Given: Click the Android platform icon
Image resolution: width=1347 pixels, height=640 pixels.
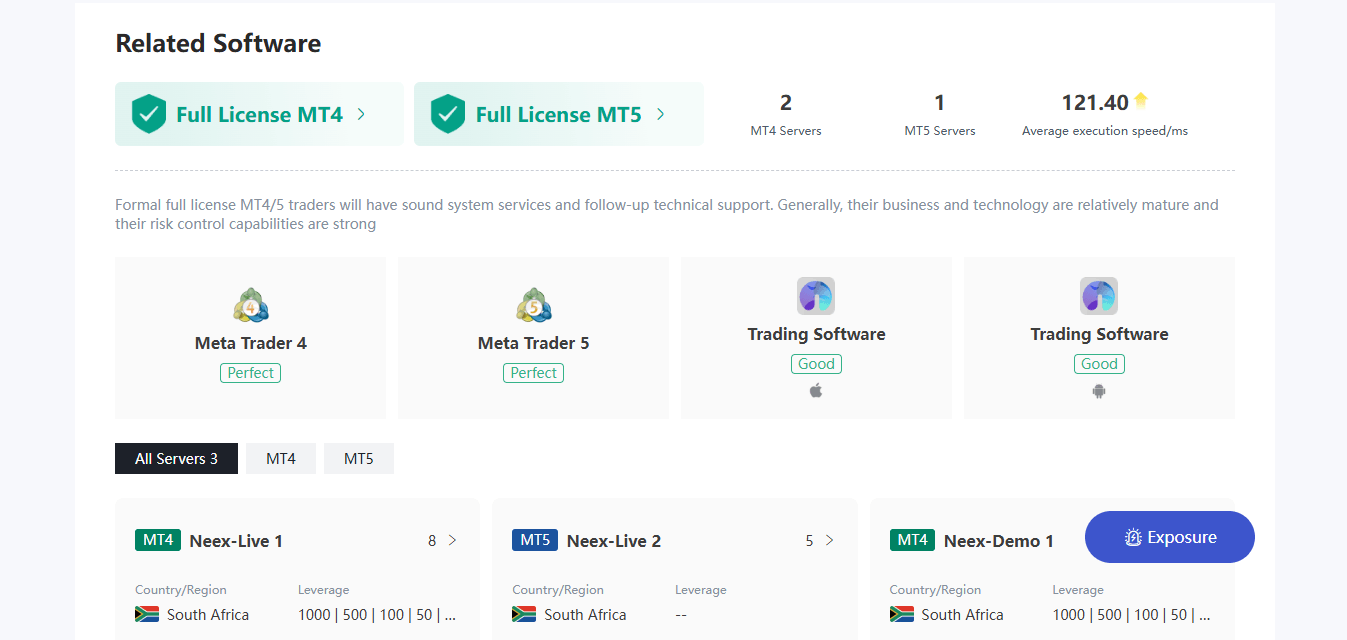Looking at the screenshot, I should click(x=1099, y=391).
